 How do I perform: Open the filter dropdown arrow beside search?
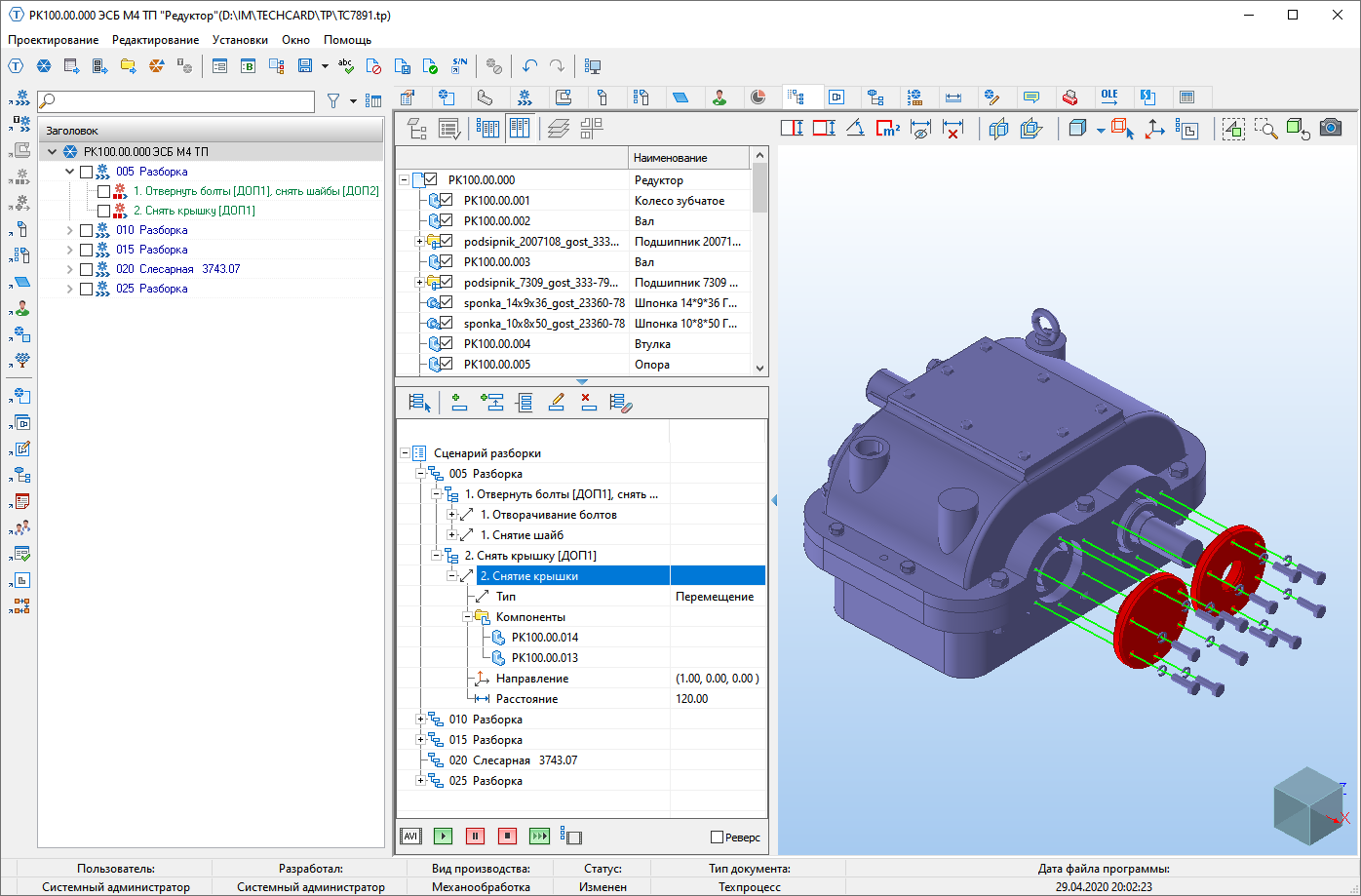click(x=351, y=100)
